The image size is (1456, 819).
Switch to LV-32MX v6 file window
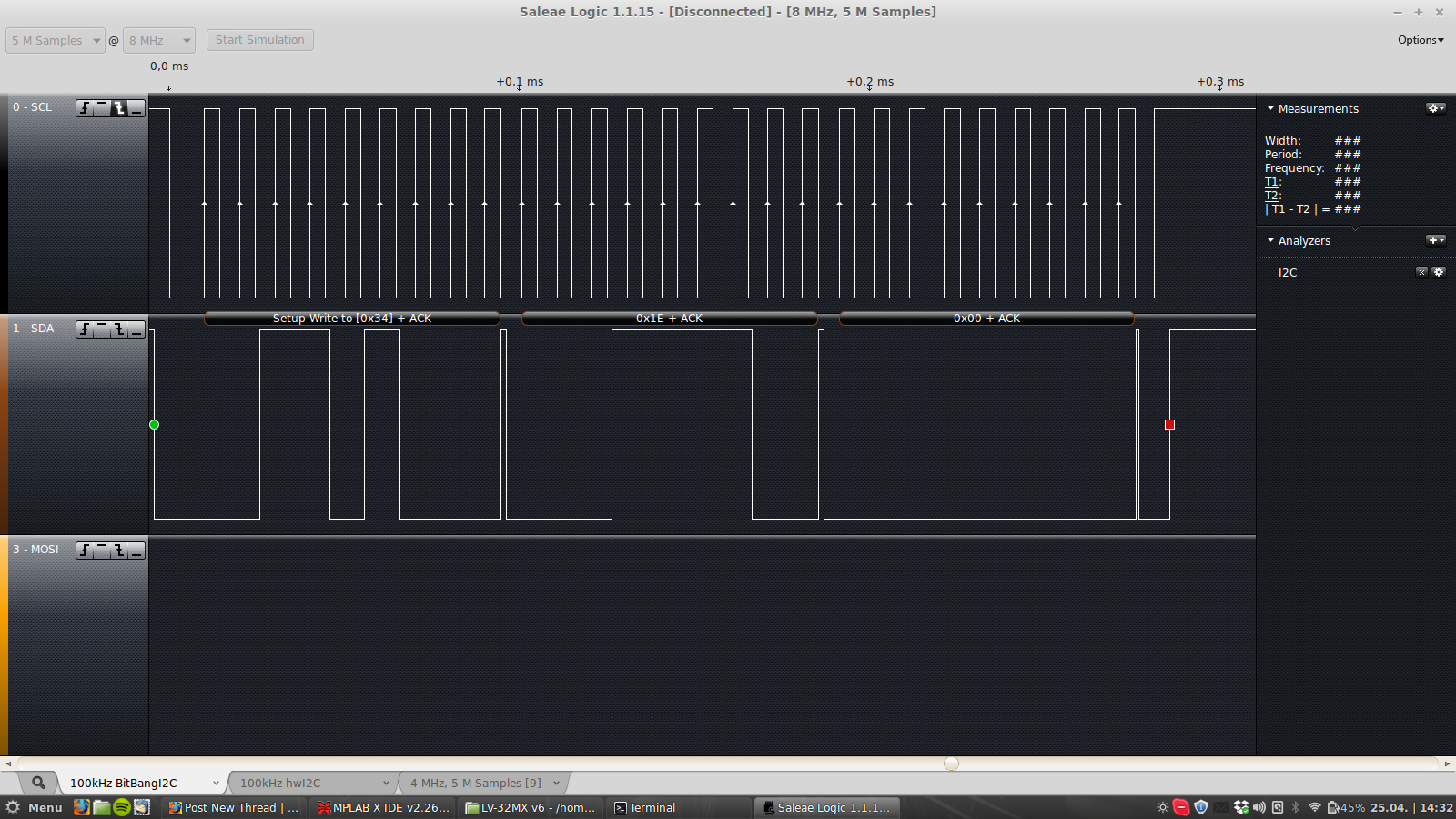click(530, 807)
